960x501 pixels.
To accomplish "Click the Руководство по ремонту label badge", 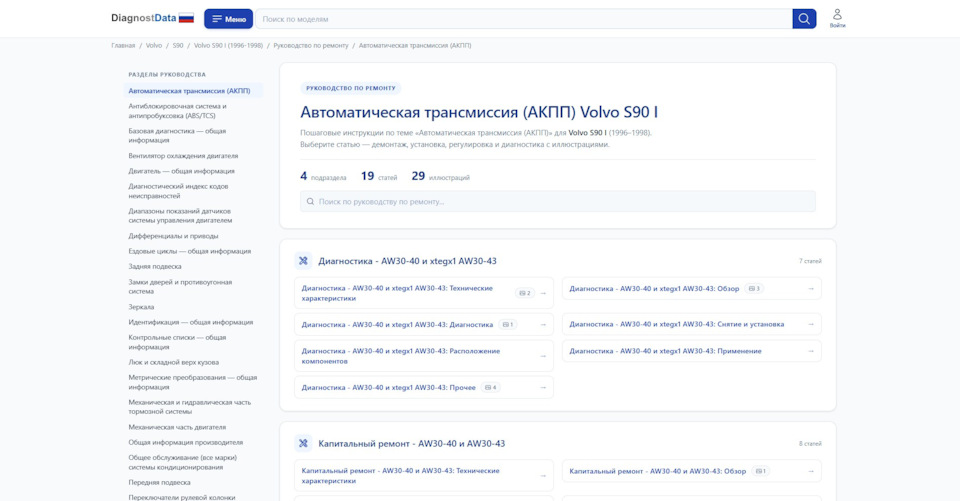I will (351, 88).
